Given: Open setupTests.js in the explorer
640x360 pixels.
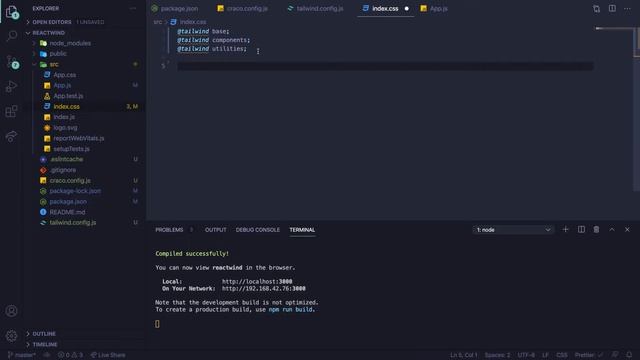Looking at the screenshot, I should (x=71, y=149).
